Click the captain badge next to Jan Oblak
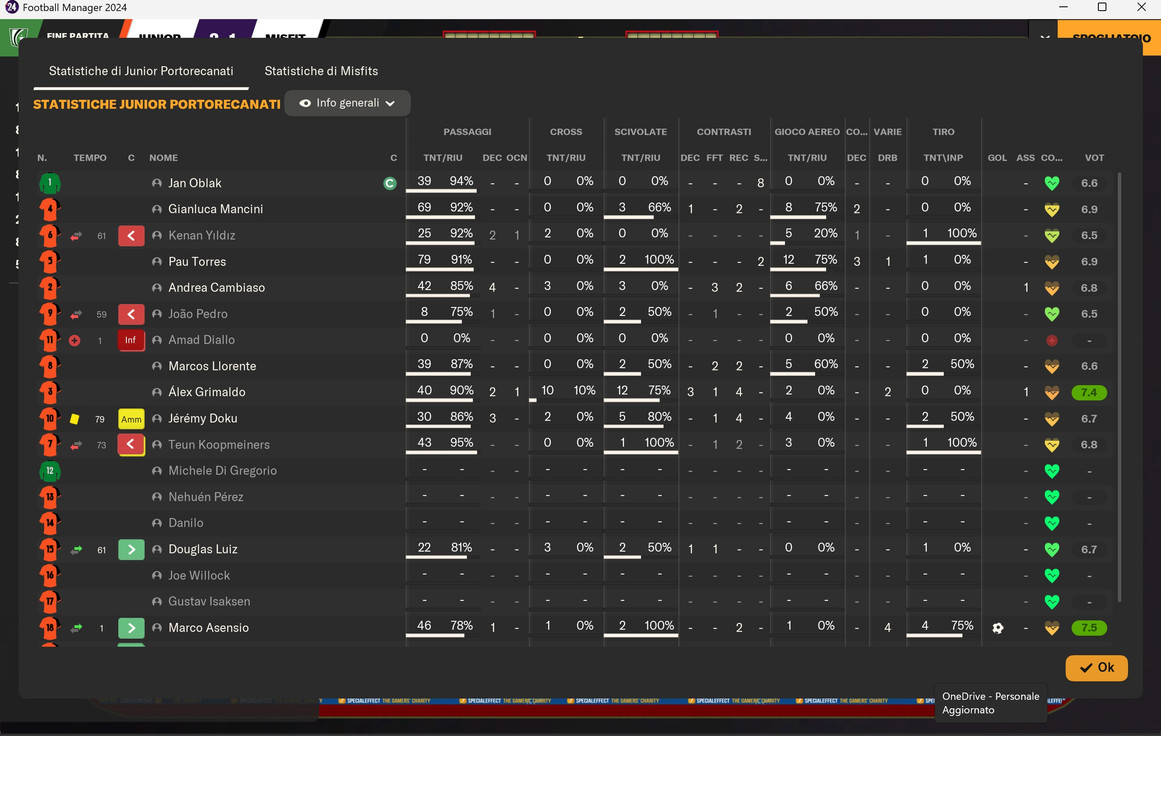Viewport: 1161px width, 800px height. [x=389, y=183]
